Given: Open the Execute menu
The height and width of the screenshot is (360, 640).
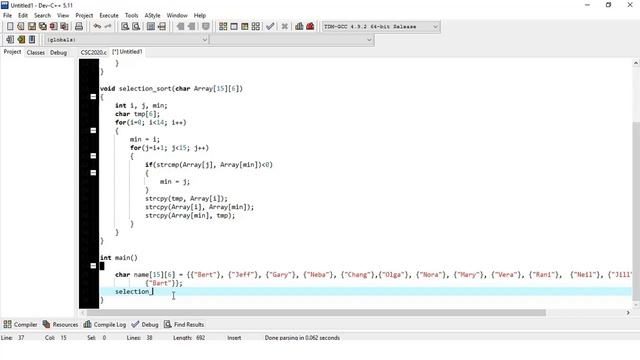Looking at the screenshot, I should pyautogui.click(x=109, y=16).
